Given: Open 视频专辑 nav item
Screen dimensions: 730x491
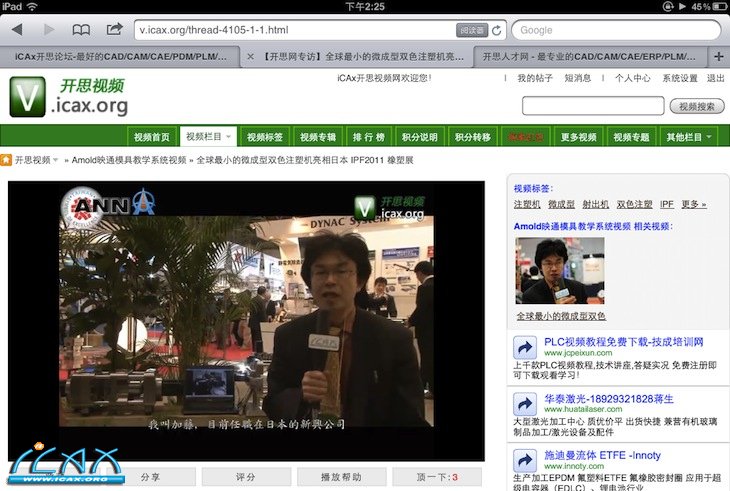Looking at the screenshot, I should (x=318, y=137).
